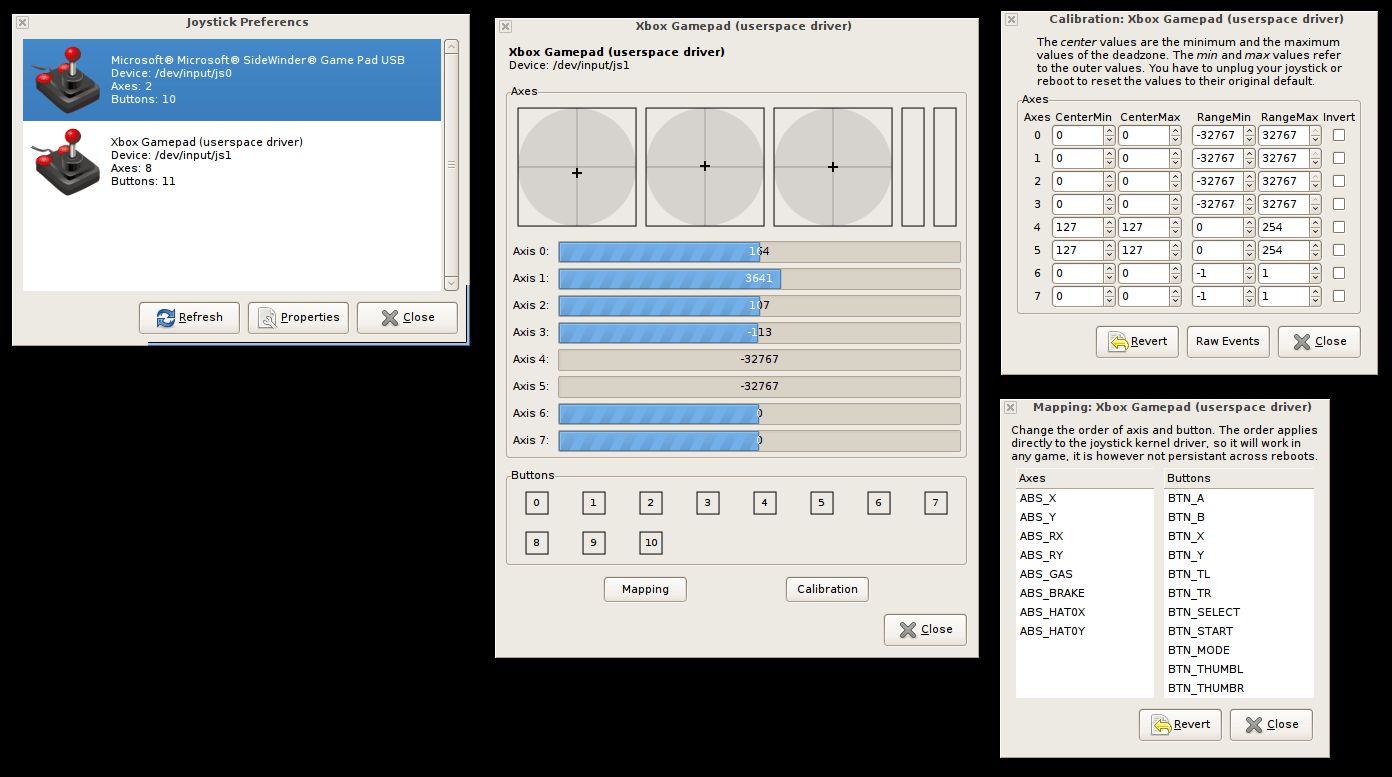Select ABS_GAS in the Axes list

(x=1046, y=574)
